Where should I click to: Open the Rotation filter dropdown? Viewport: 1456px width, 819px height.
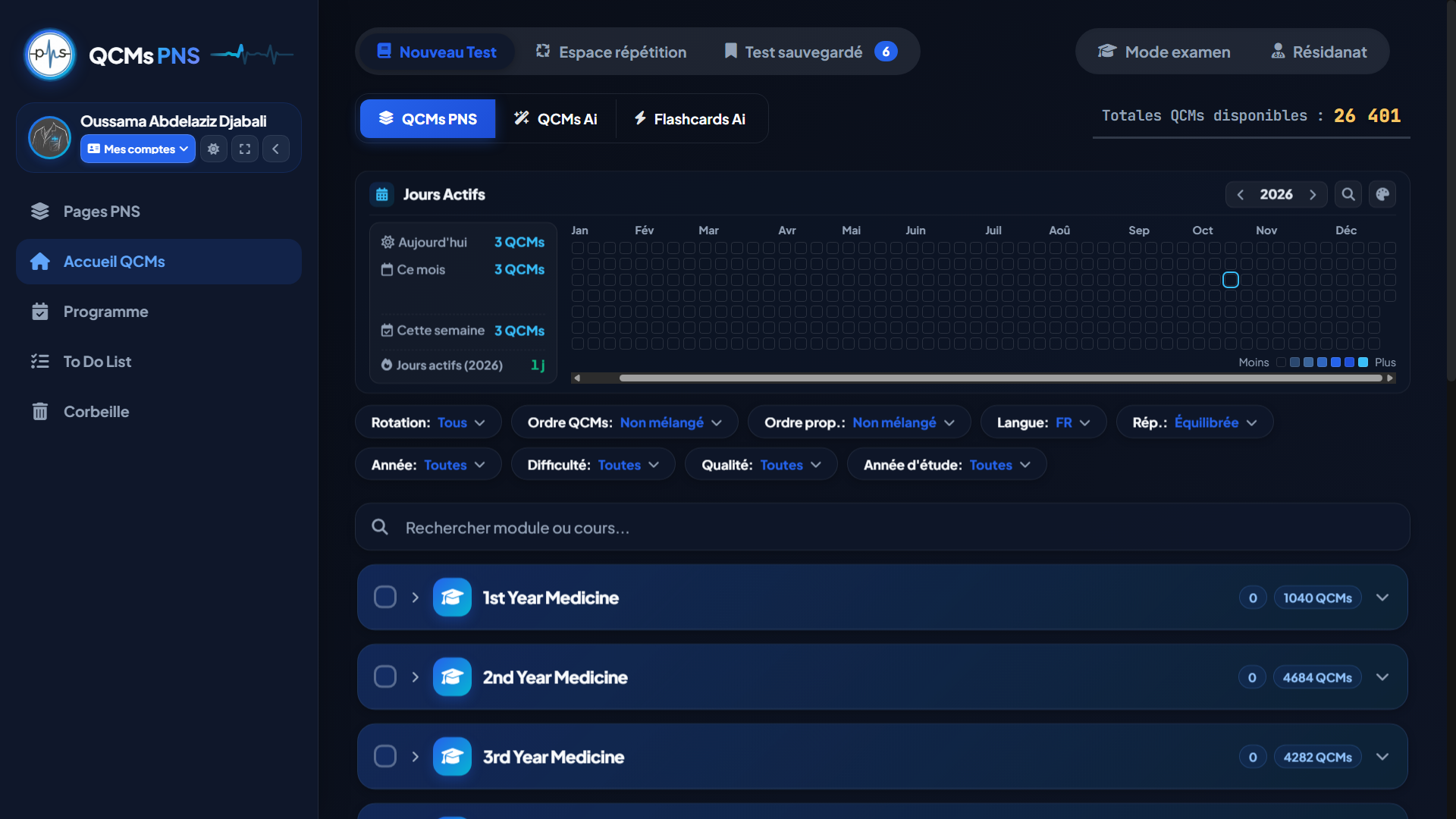[x=428, y=422]
